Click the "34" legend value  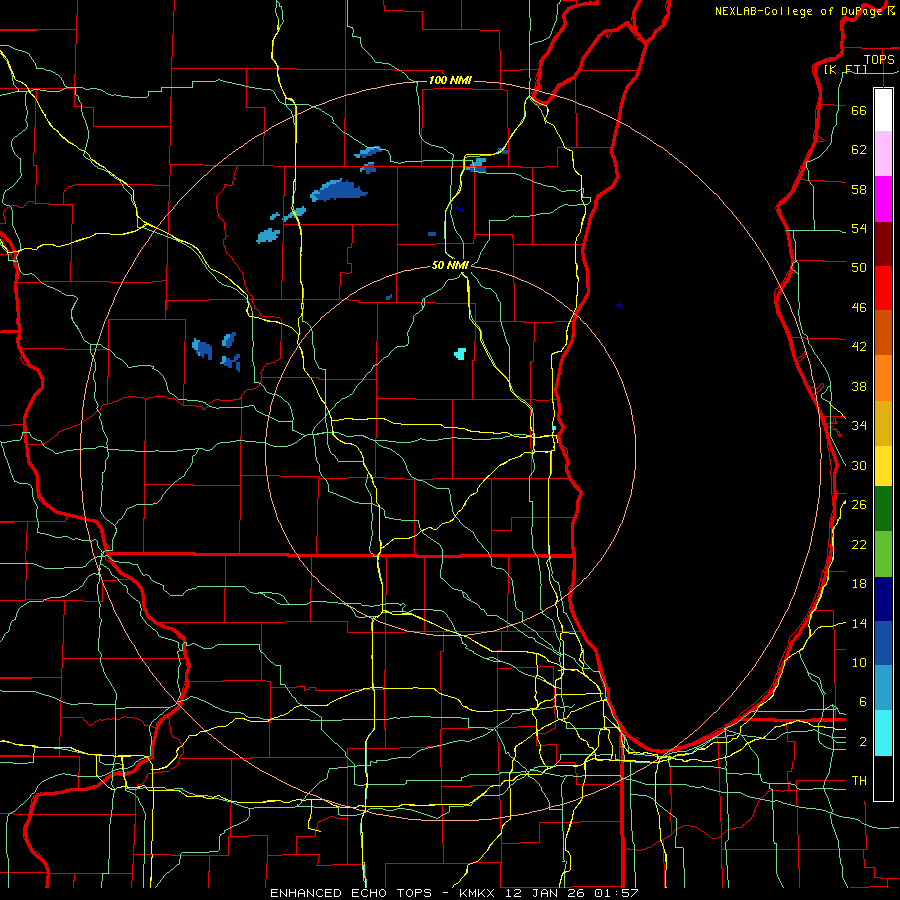click(859, 425)
